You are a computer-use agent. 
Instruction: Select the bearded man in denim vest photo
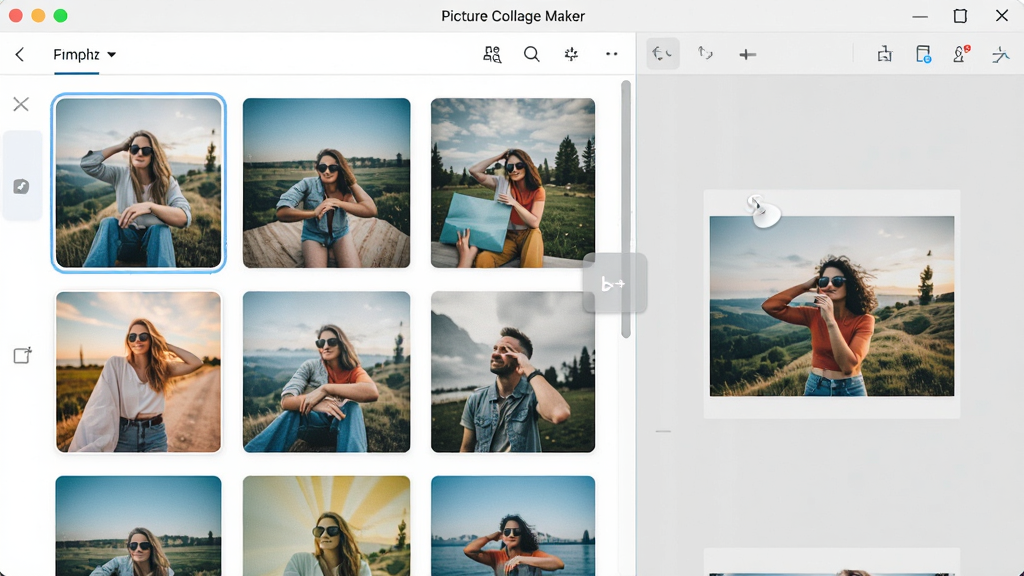[x=513, y=372]
